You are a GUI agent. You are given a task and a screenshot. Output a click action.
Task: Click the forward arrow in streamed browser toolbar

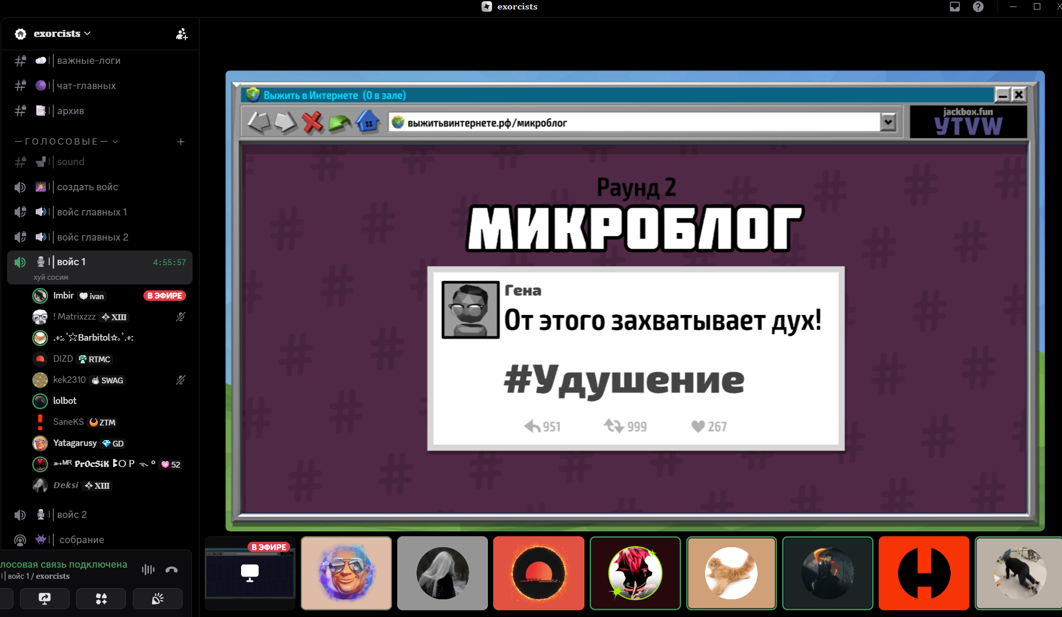(285, 123)
